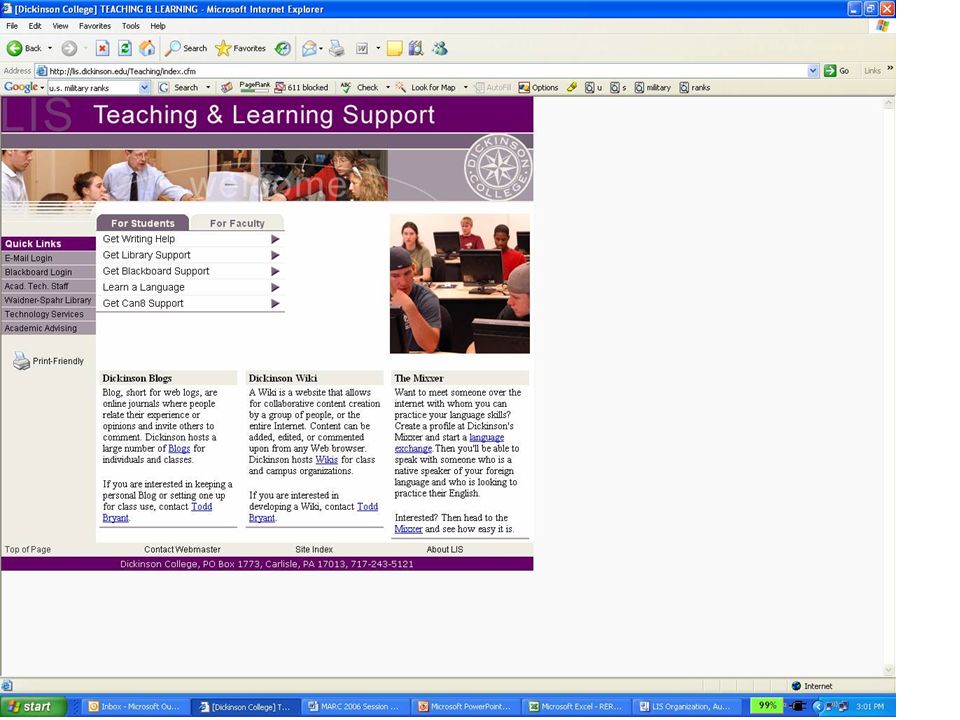The height and width of the screenshot is (720, 960).
Task: Click the Mail envelope icon
Action: click(309, 48)
